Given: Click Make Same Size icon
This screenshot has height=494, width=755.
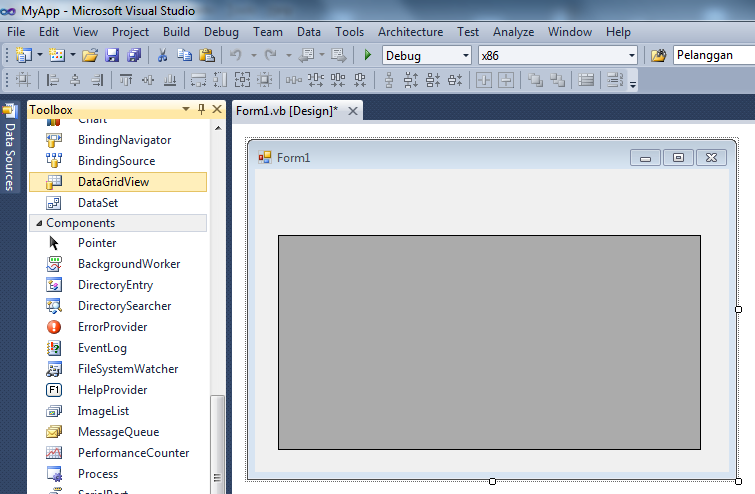Looking at the screenshot, I should 242,80.
